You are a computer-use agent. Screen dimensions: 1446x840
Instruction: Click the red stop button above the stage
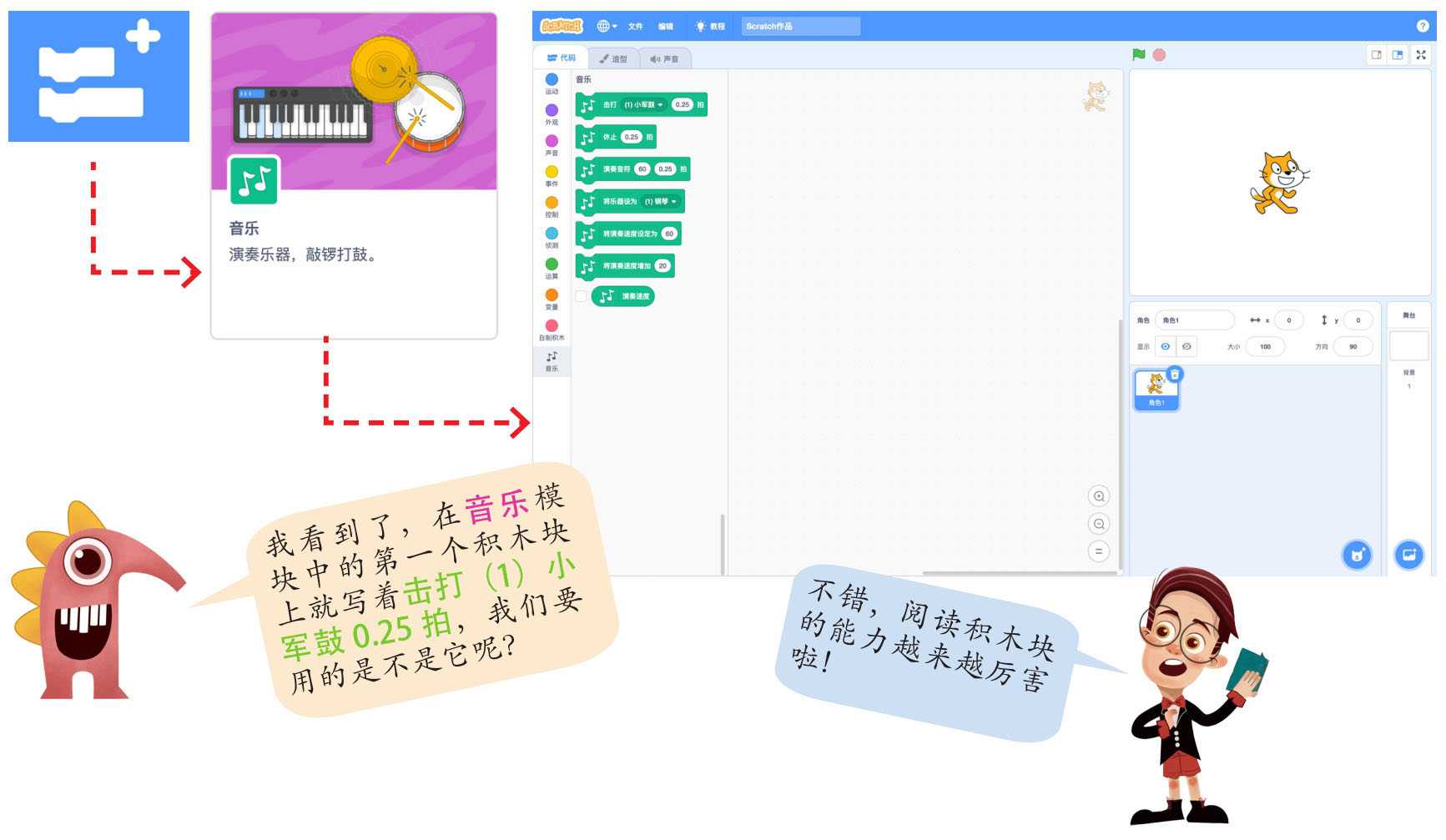click(x=1159, y=54)
